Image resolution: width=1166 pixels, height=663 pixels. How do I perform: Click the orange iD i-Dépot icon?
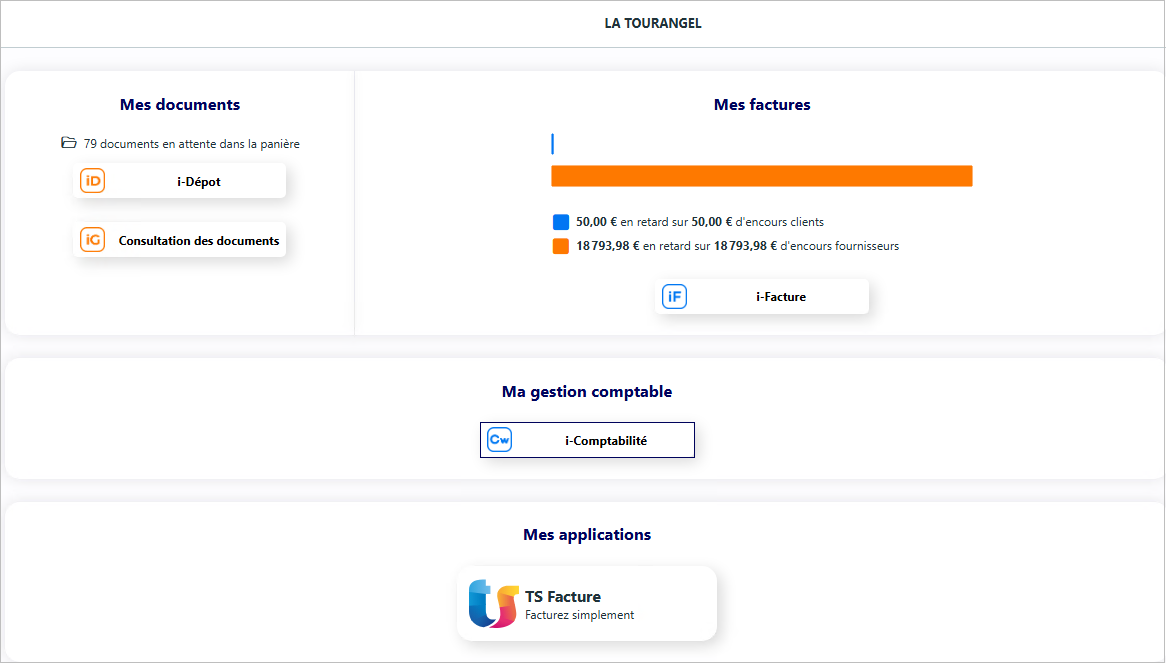[x=92, y=181]
